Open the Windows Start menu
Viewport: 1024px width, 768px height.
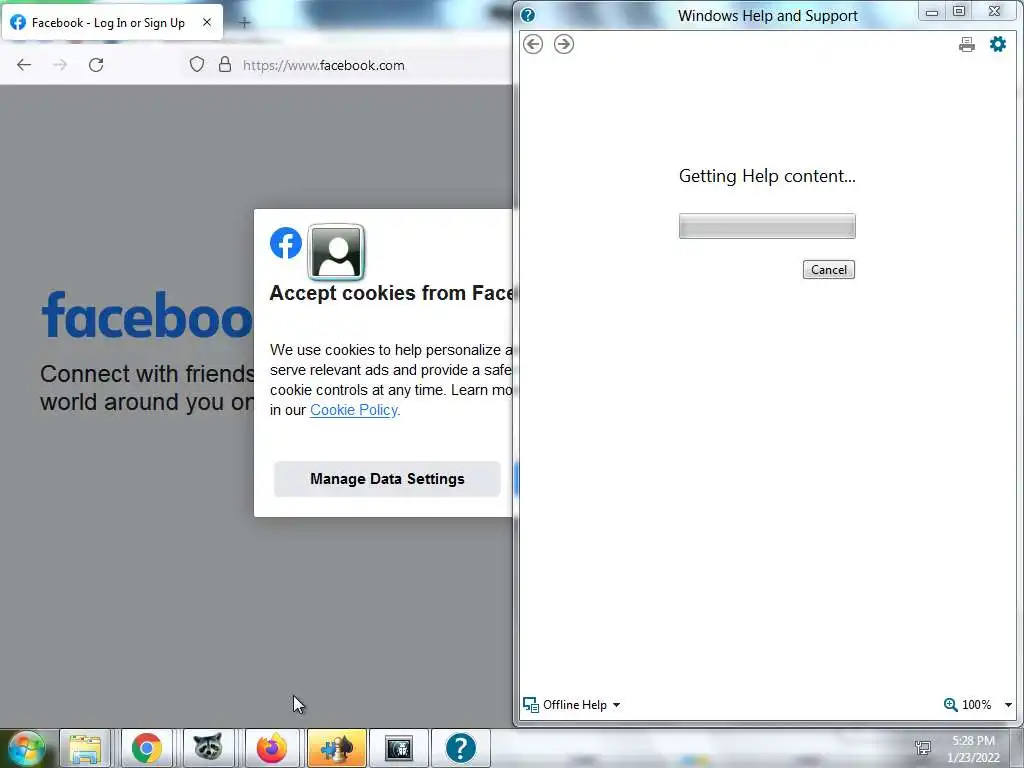25,748
